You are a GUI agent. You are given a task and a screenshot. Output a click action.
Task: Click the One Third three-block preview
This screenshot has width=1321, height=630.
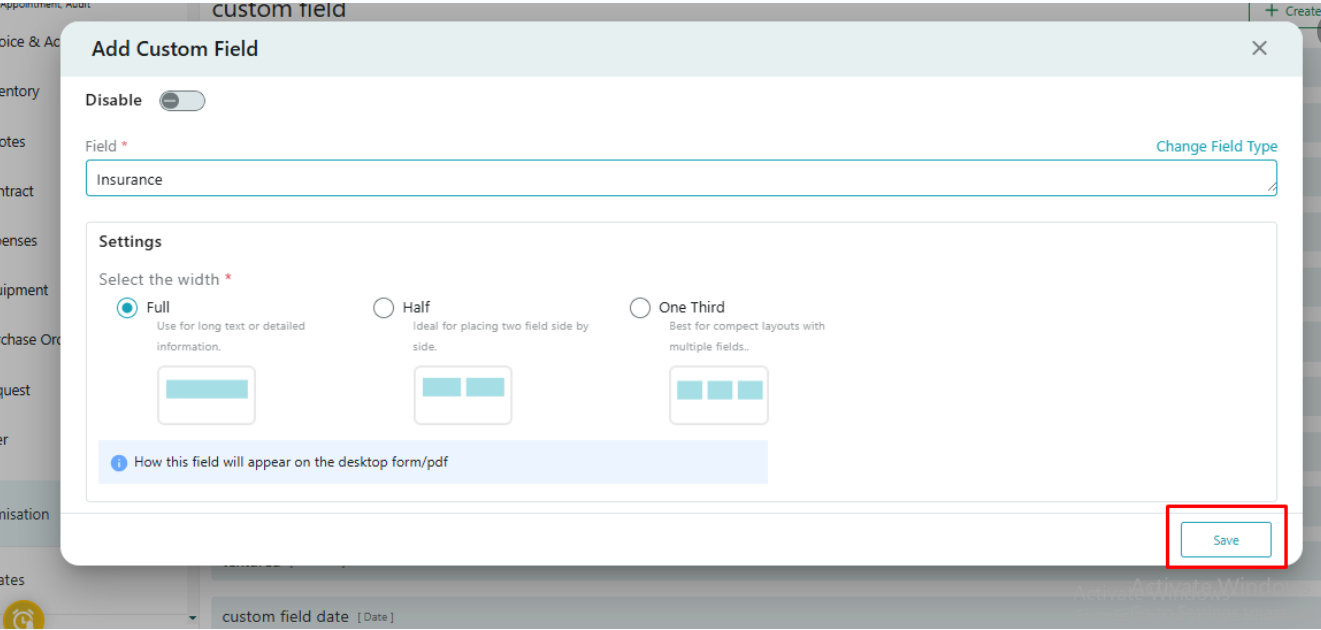pos(718,394)
